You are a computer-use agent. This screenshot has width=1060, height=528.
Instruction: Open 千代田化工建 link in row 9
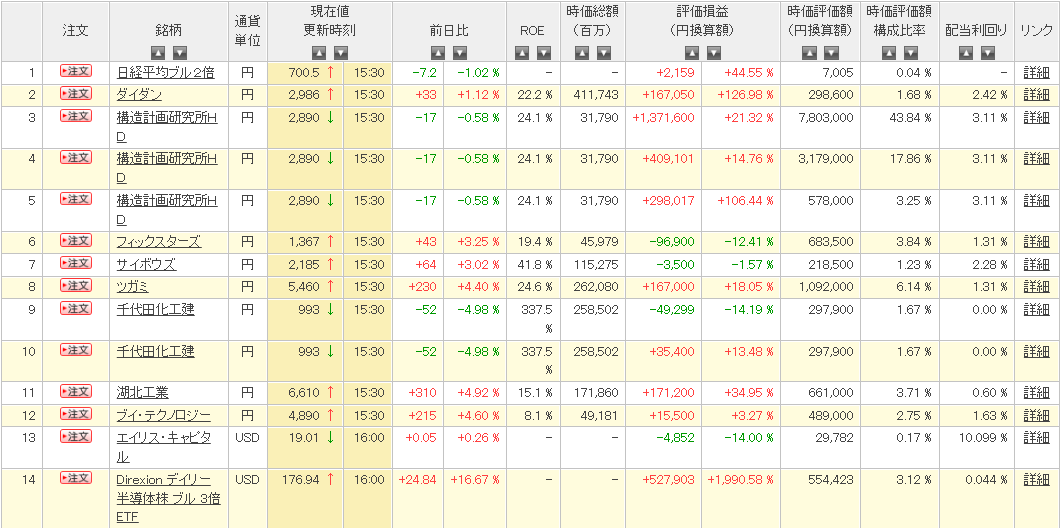point(155,310)
